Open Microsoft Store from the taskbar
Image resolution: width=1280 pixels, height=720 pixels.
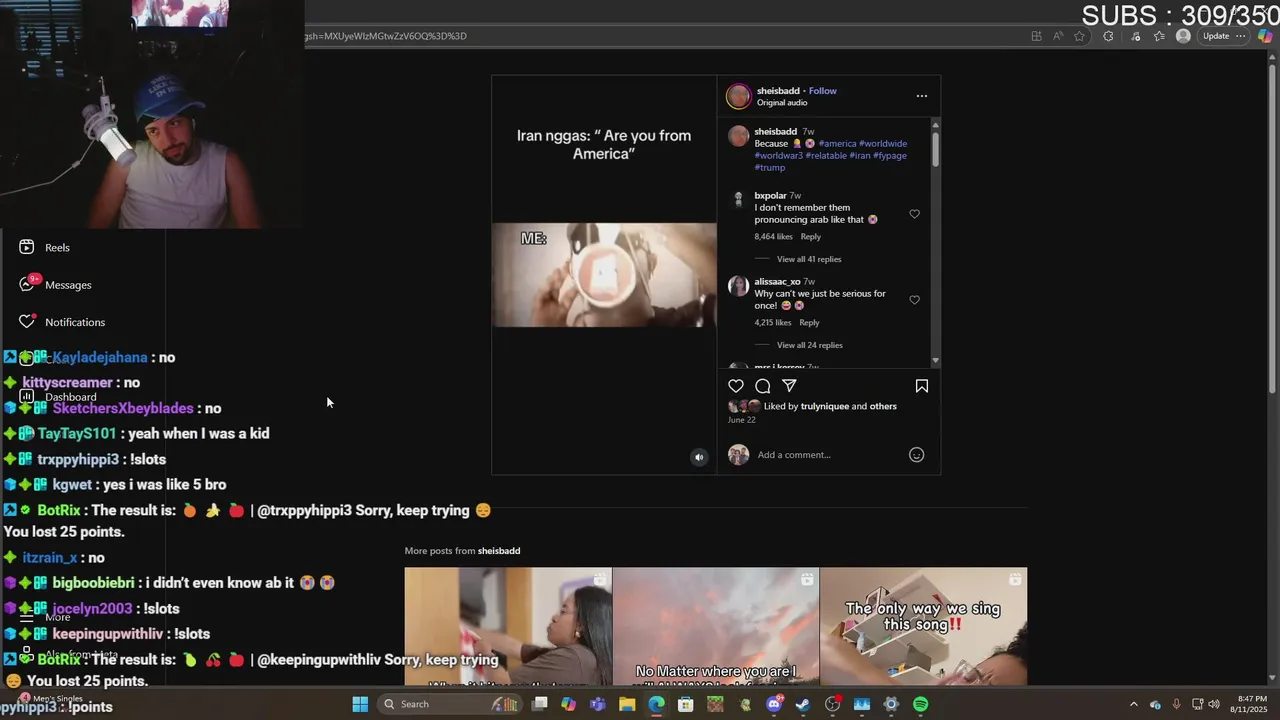pos(686,704)
